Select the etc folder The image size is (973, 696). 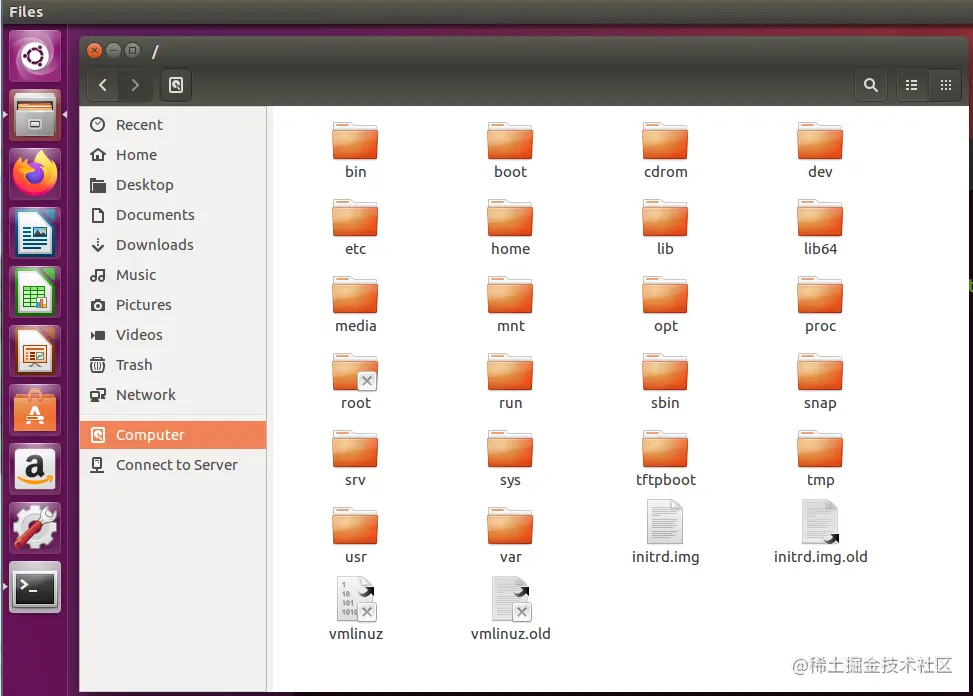(355, 228)
